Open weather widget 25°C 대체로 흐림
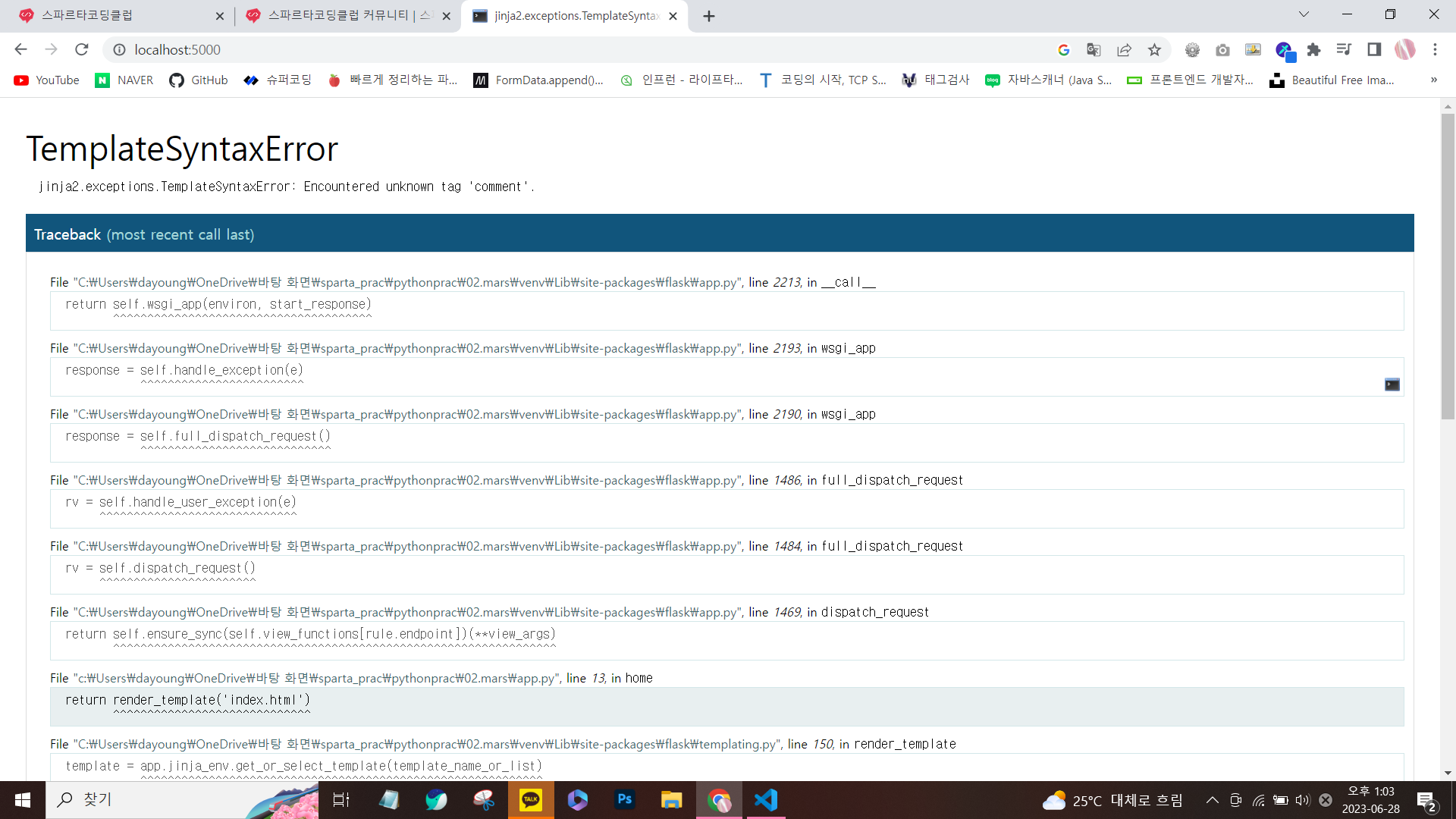Image resolution: width=1456 pixels, height=819 pixels. click(1112, 800)
